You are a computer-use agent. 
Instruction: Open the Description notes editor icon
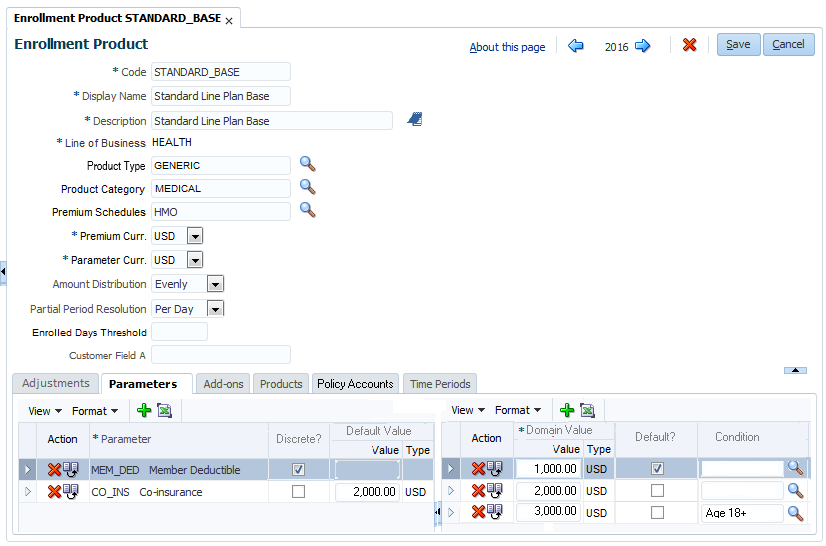(x=415, y=119)
